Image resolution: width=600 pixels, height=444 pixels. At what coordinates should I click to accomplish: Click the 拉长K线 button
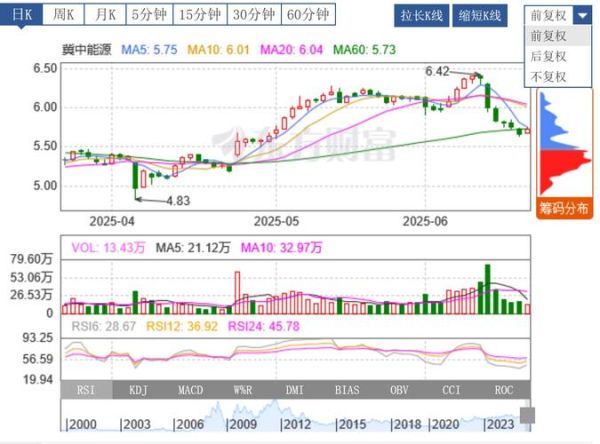click(421, 16)
